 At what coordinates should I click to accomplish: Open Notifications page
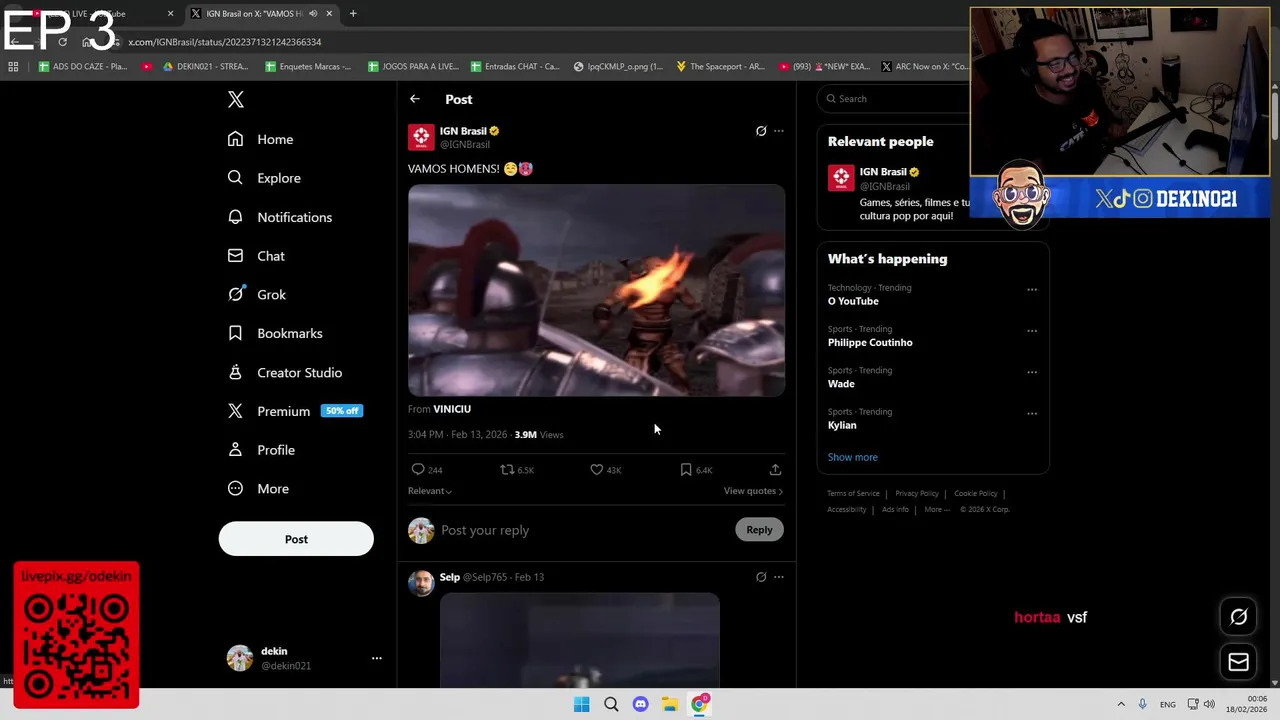279,217
